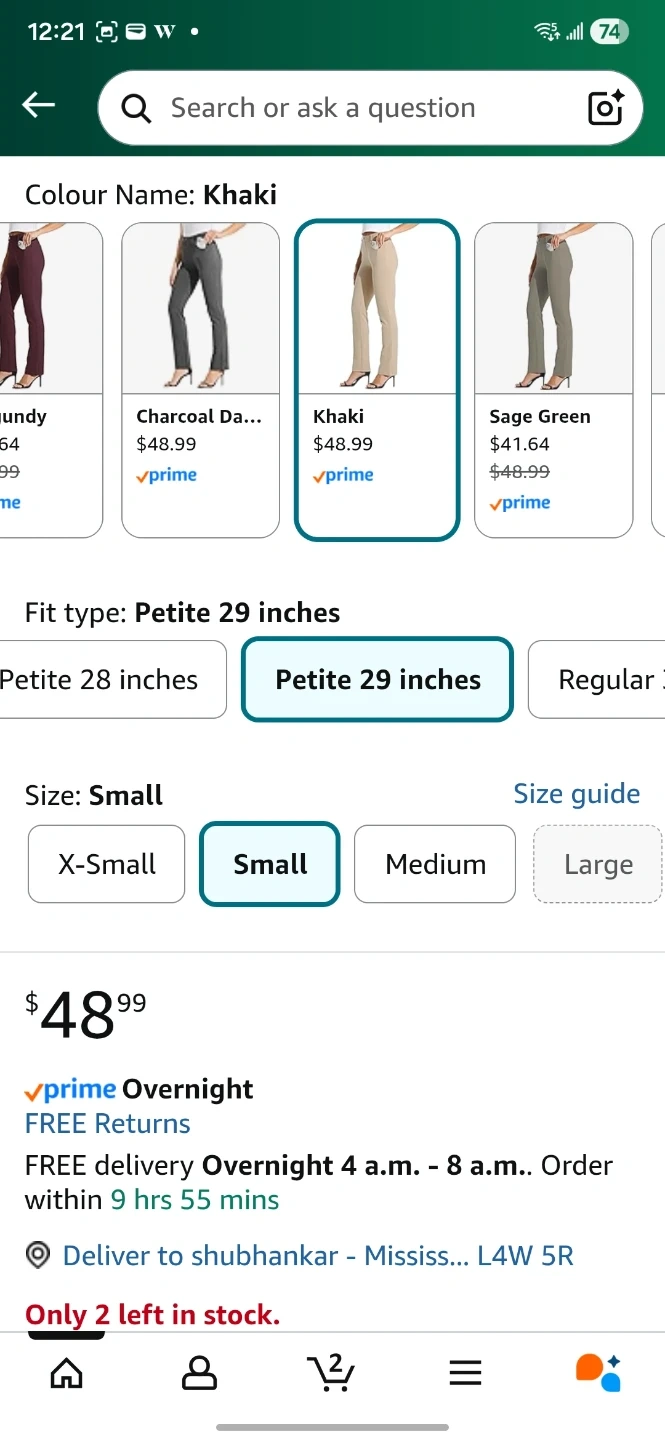Pick the Charcoal colour swatch

pyautogui.click(x=200, y=380)
